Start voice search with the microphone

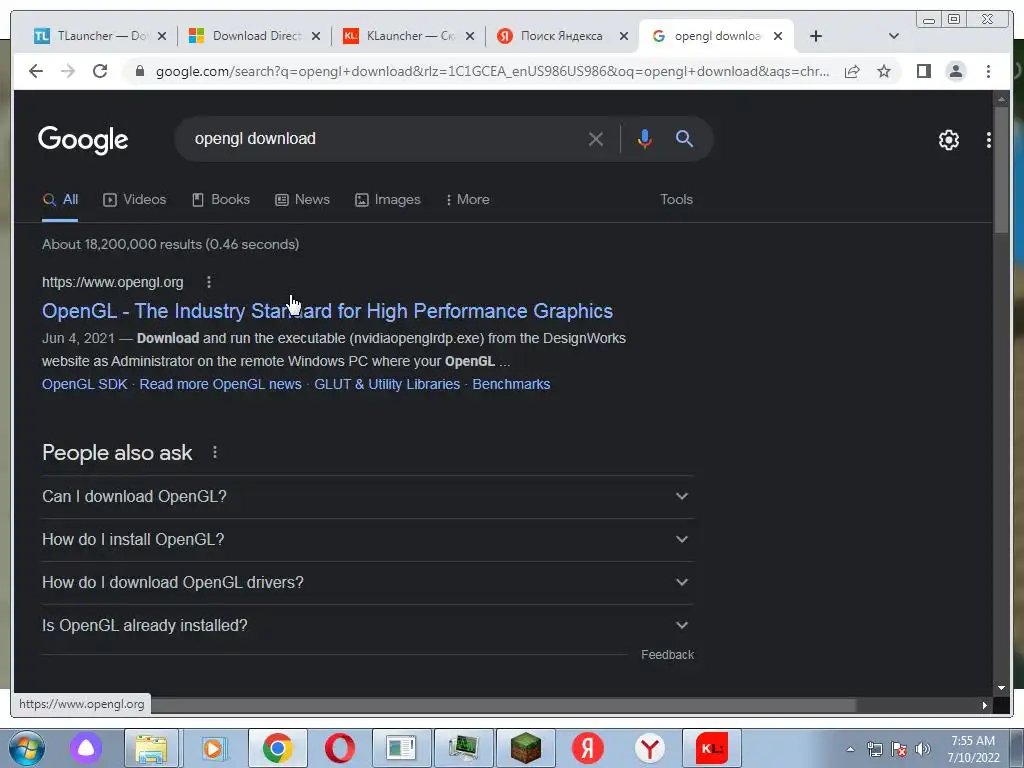pyautogui.click(x=645, y=138)
